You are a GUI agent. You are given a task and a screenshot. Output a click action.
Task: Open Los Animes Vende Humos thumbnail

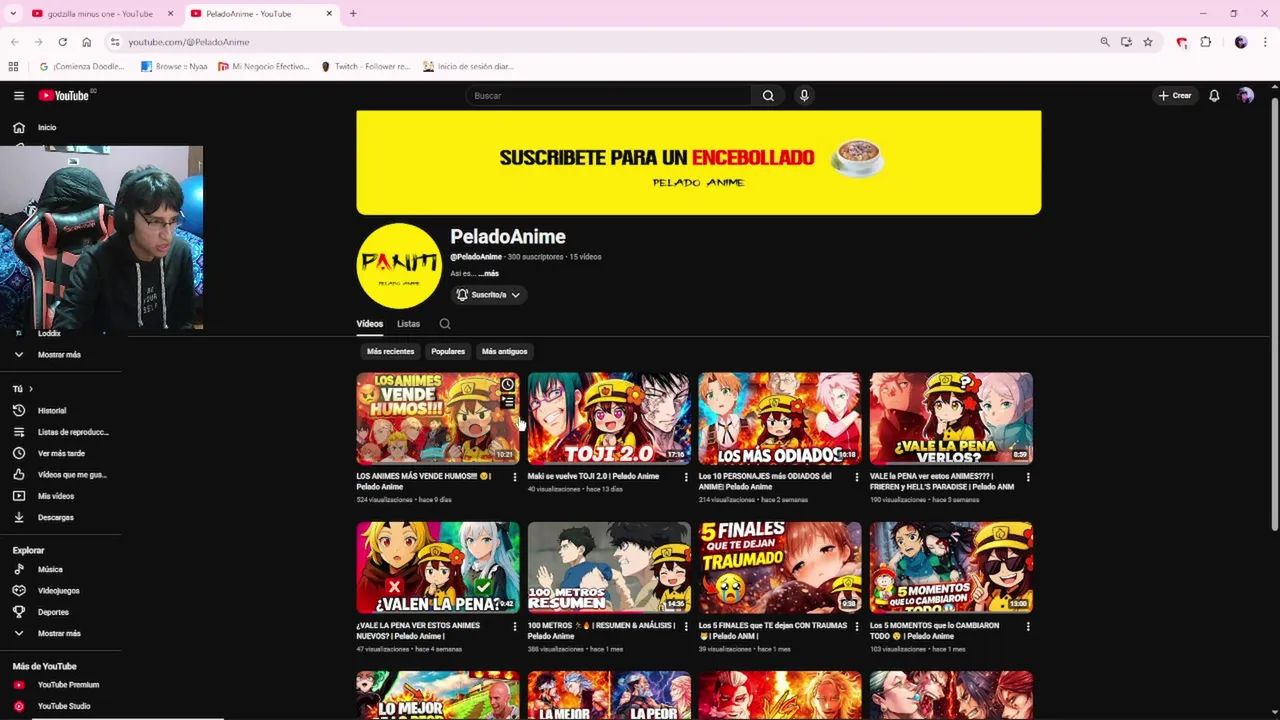pos(438,418)
